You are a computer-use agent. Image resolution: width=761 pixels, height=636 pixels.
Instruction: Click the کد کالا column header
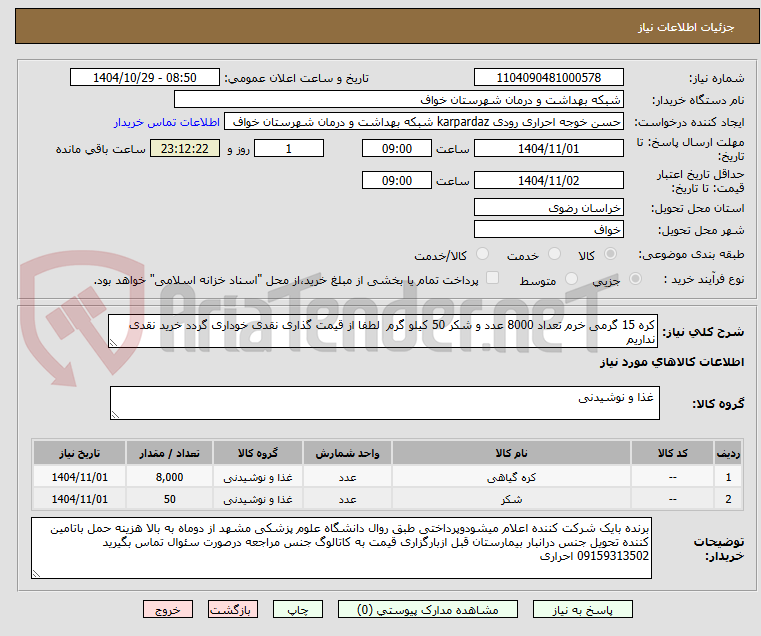point(672,453)
